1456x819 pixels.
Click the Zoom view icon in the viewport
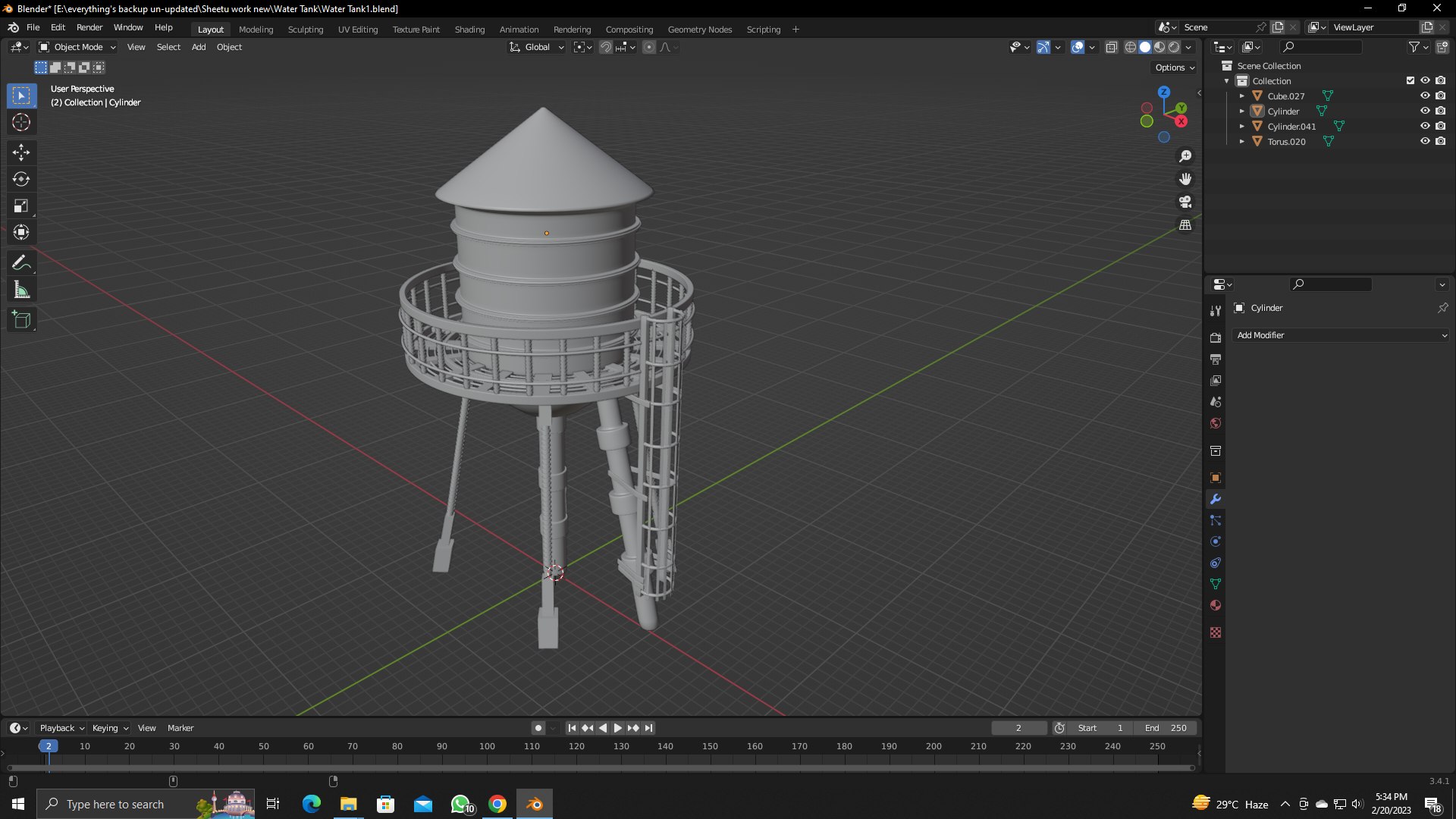(1185, 156)
